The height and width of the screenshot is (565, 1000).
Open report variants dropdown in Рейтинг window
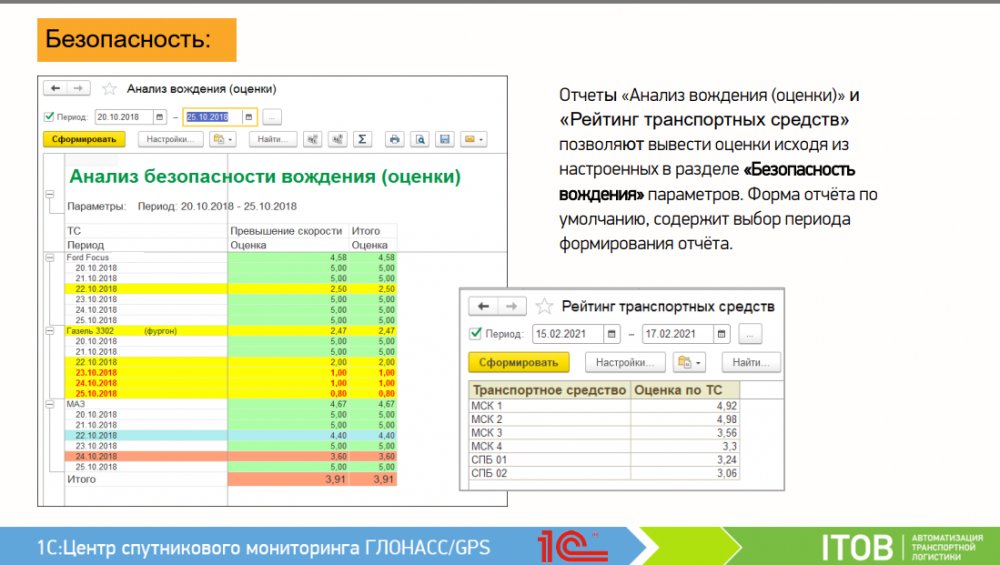click(x=690, y=362)
